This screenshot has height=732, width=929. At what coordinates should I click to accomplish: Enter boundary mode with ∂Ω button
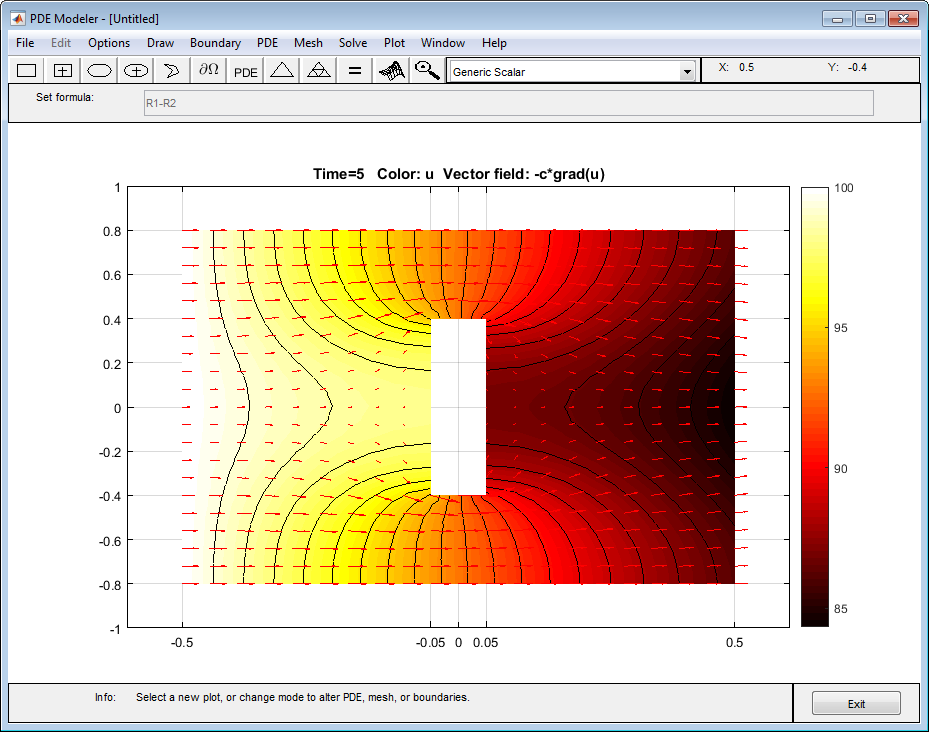[x=209, y=71]
